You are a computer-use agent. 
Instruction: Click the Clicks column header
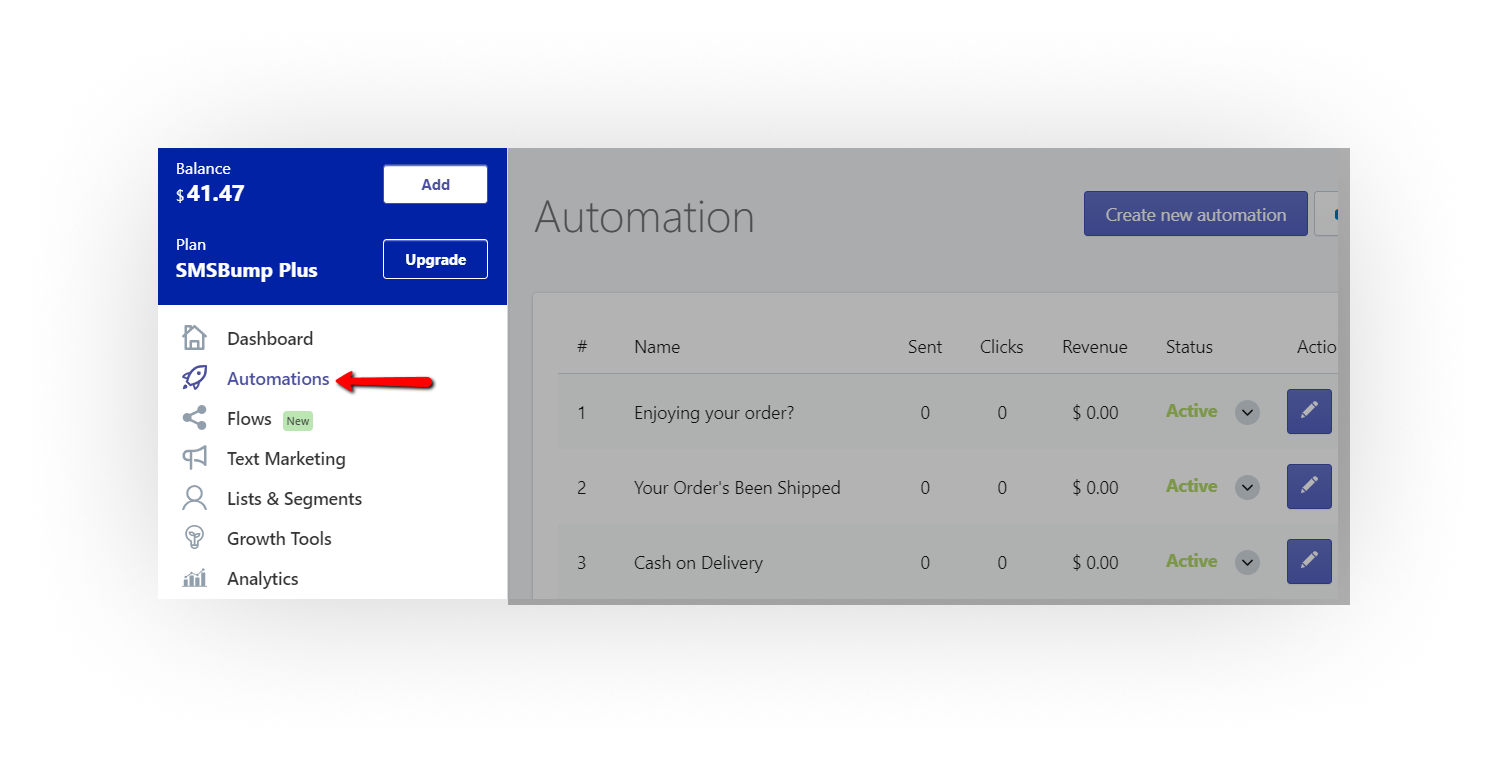(x=1002, y=347)
